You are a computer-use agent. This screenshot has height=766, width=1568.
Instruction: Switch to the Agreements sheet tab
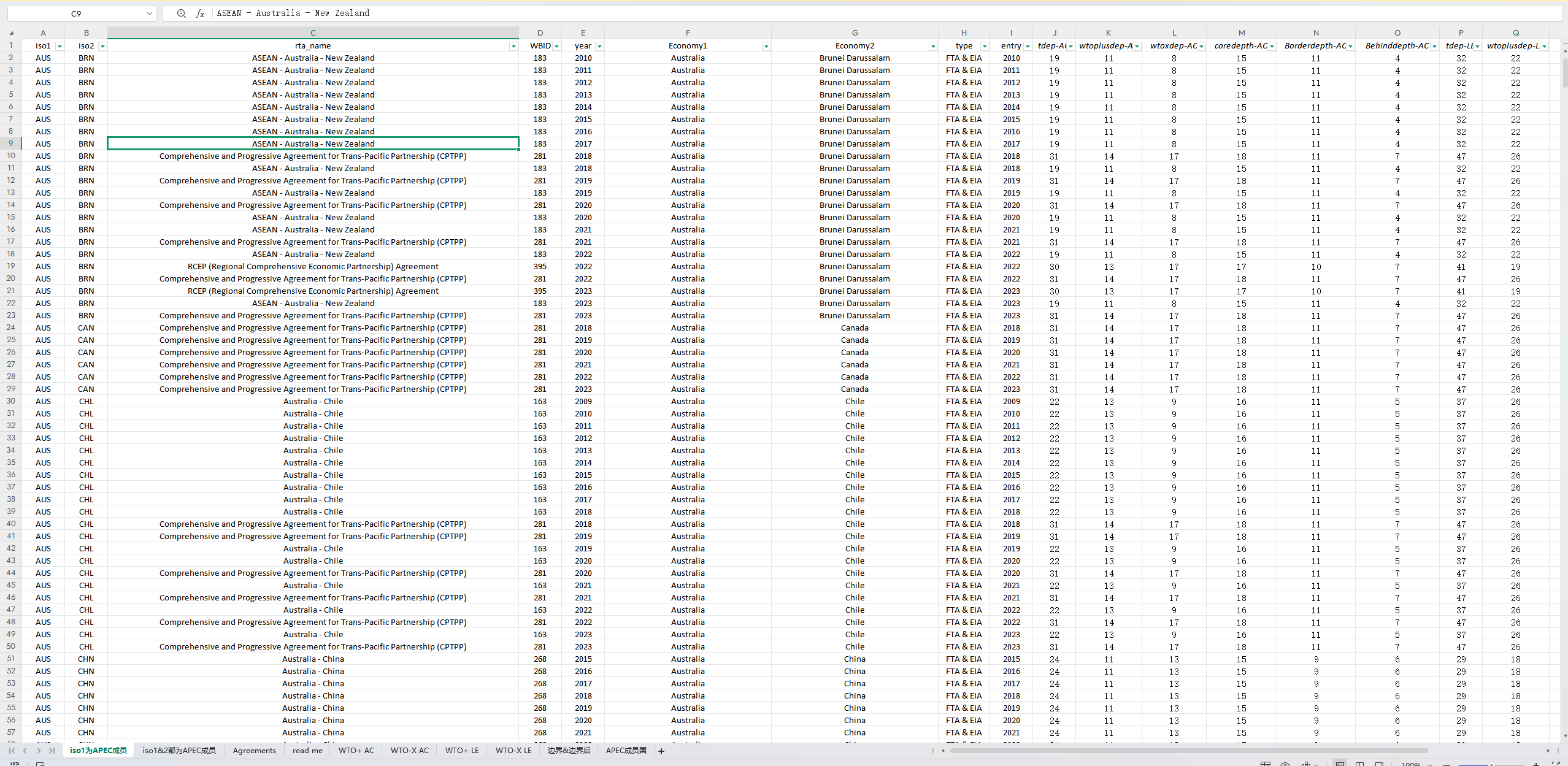[x=254, y=751]
